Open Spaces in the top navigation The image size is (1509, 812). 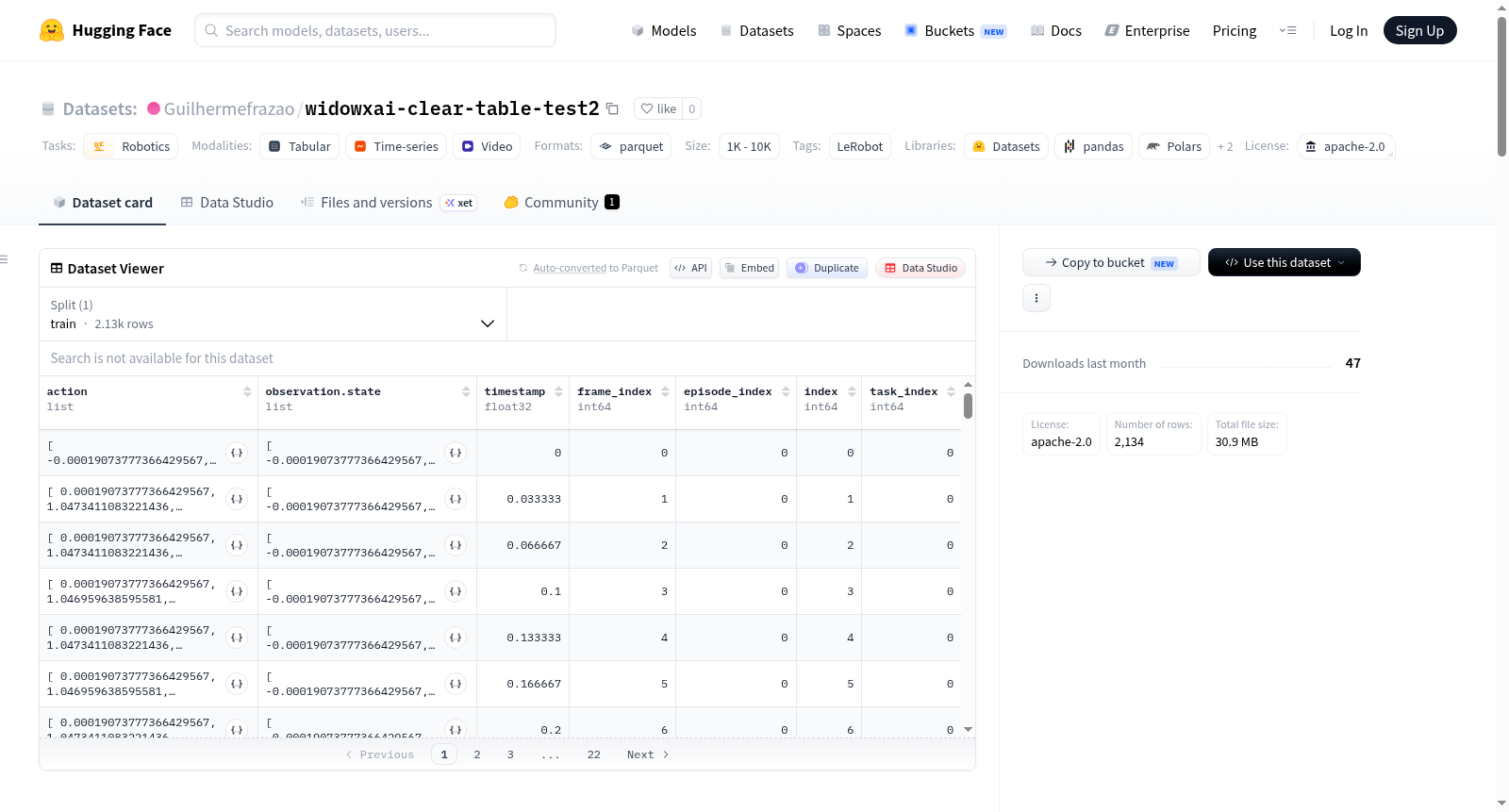[x=850, y=30]
